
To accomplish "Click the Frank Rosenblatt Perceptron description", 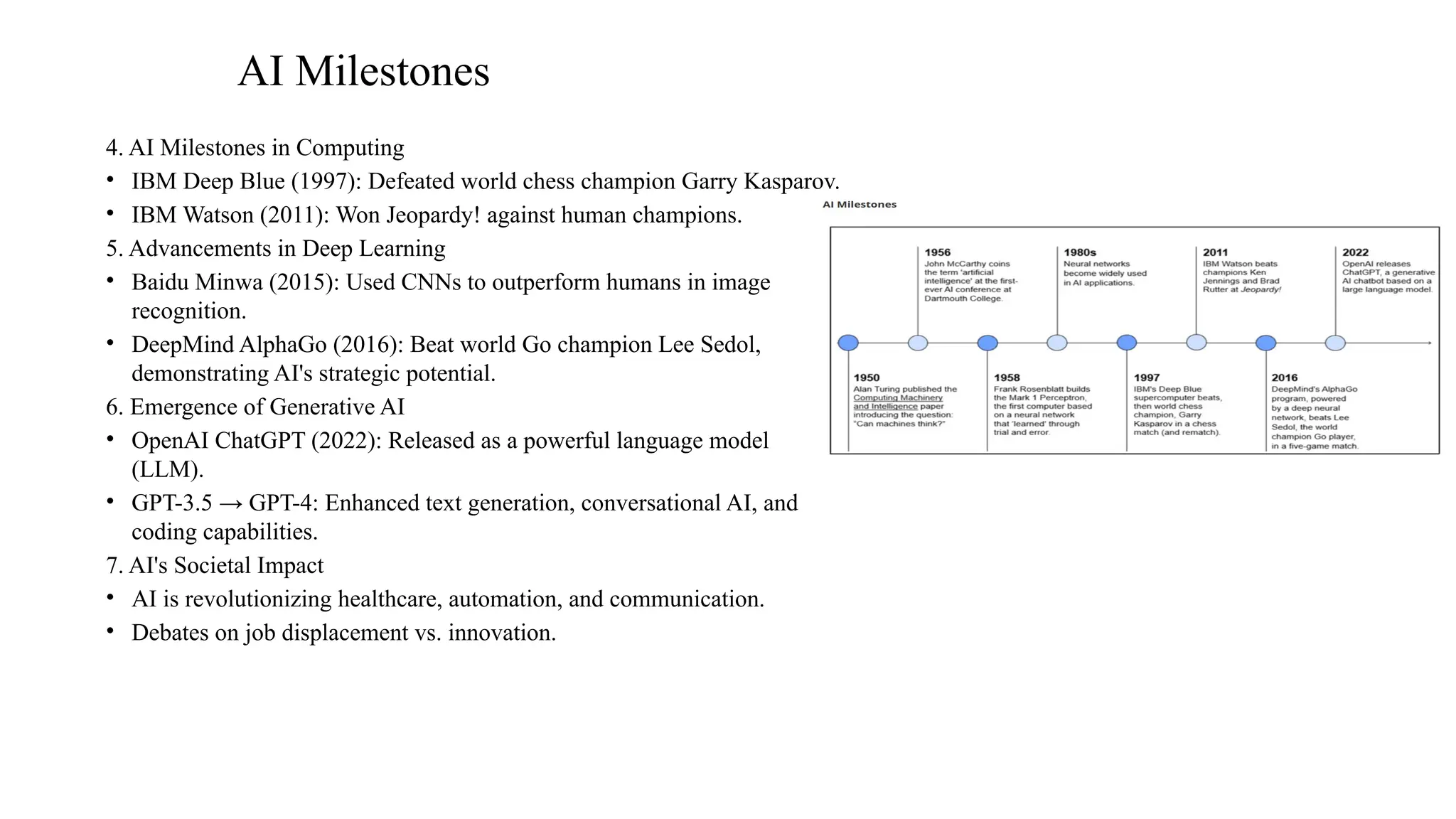I will (1042, 411).
